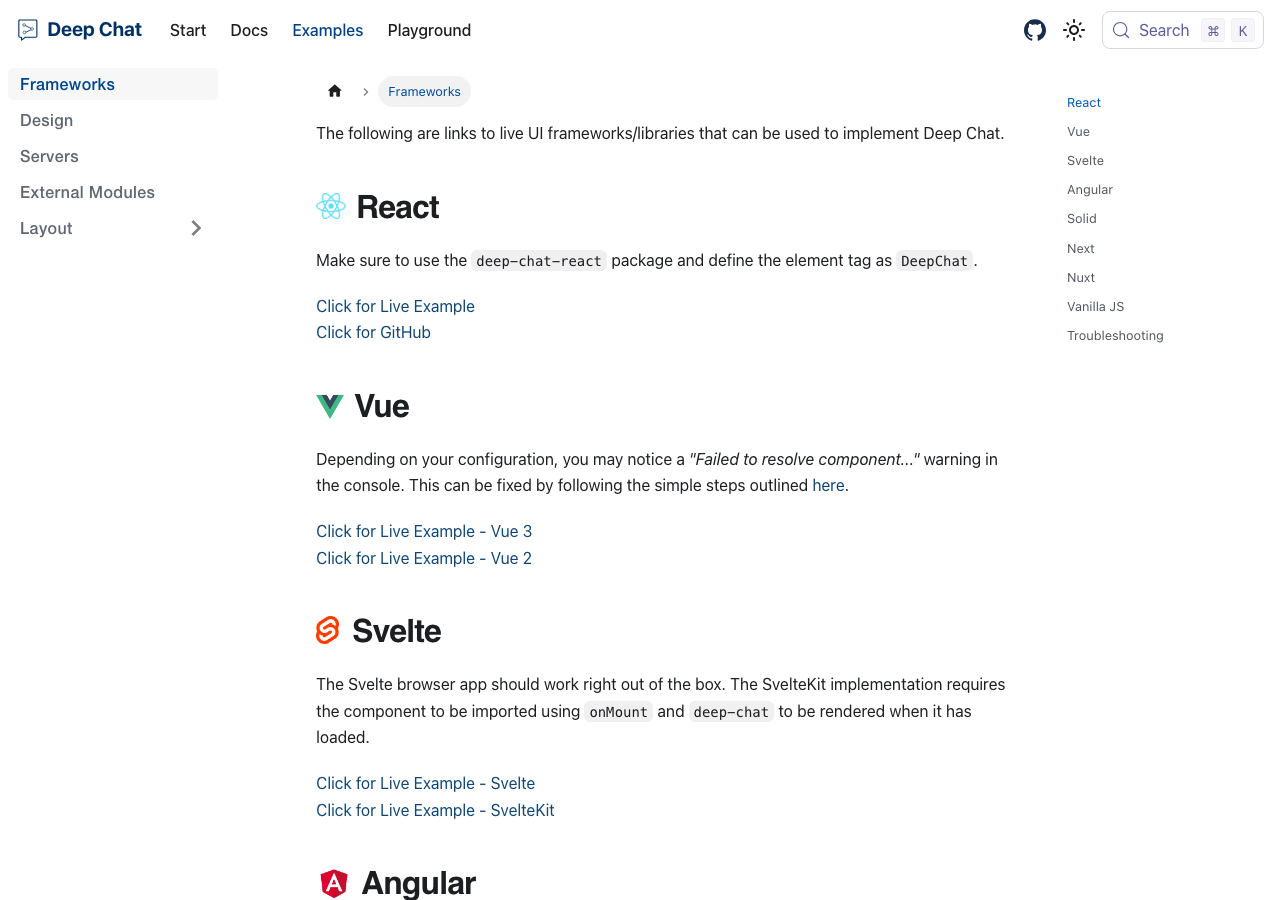Open the Layout sidebar category
1280x900 pixels.
coord(46,228)
